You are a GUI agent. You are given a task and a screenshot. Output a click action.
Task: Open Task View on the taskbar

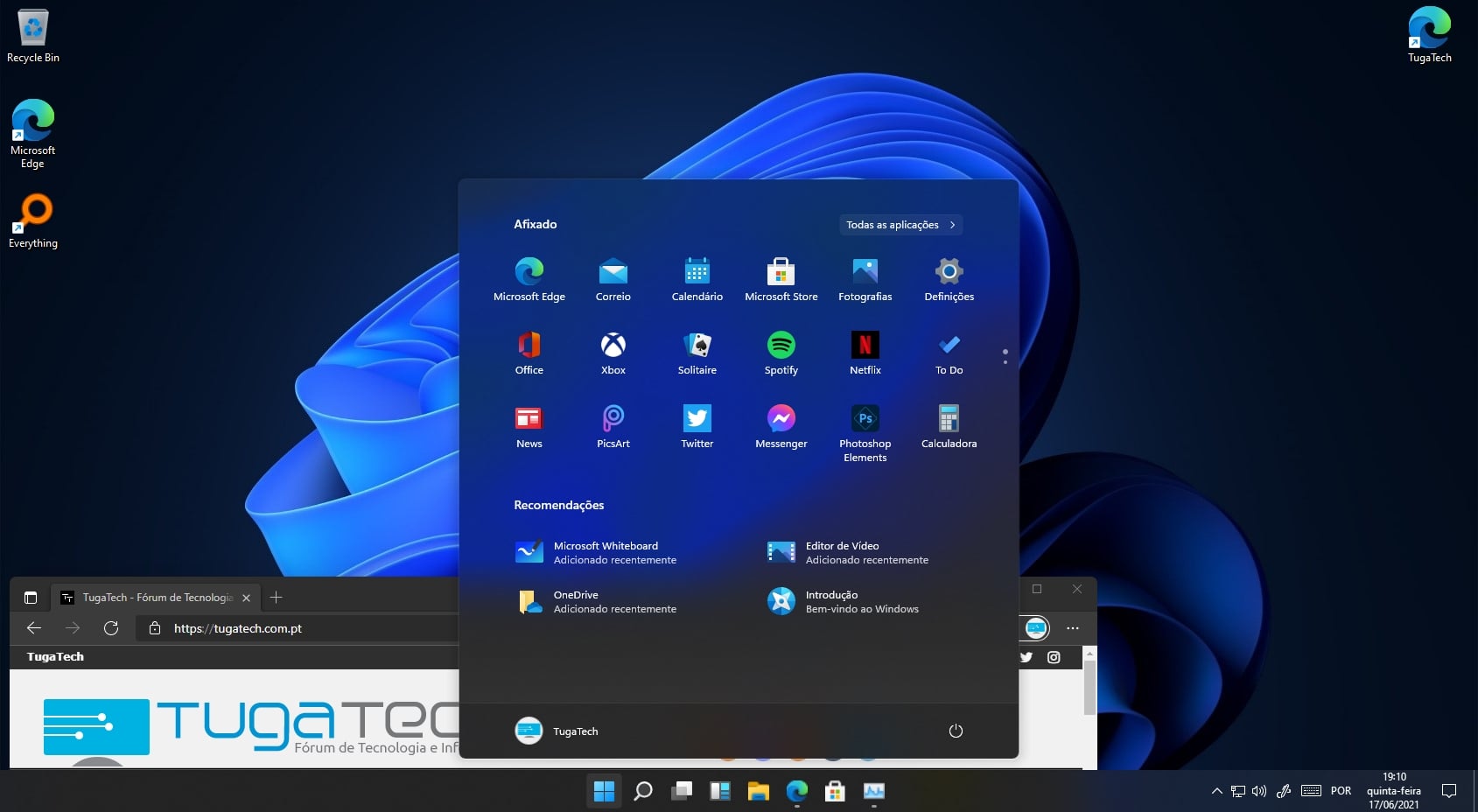[x=681, y=791]
